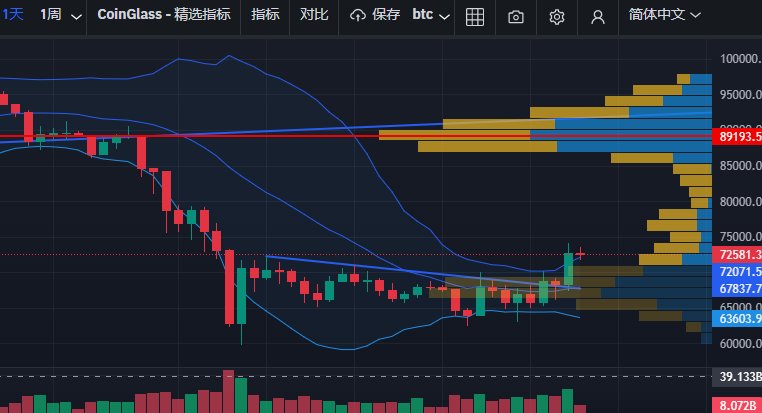Select the 1天 timeframe
762x413 pixels.
[12, 15]
